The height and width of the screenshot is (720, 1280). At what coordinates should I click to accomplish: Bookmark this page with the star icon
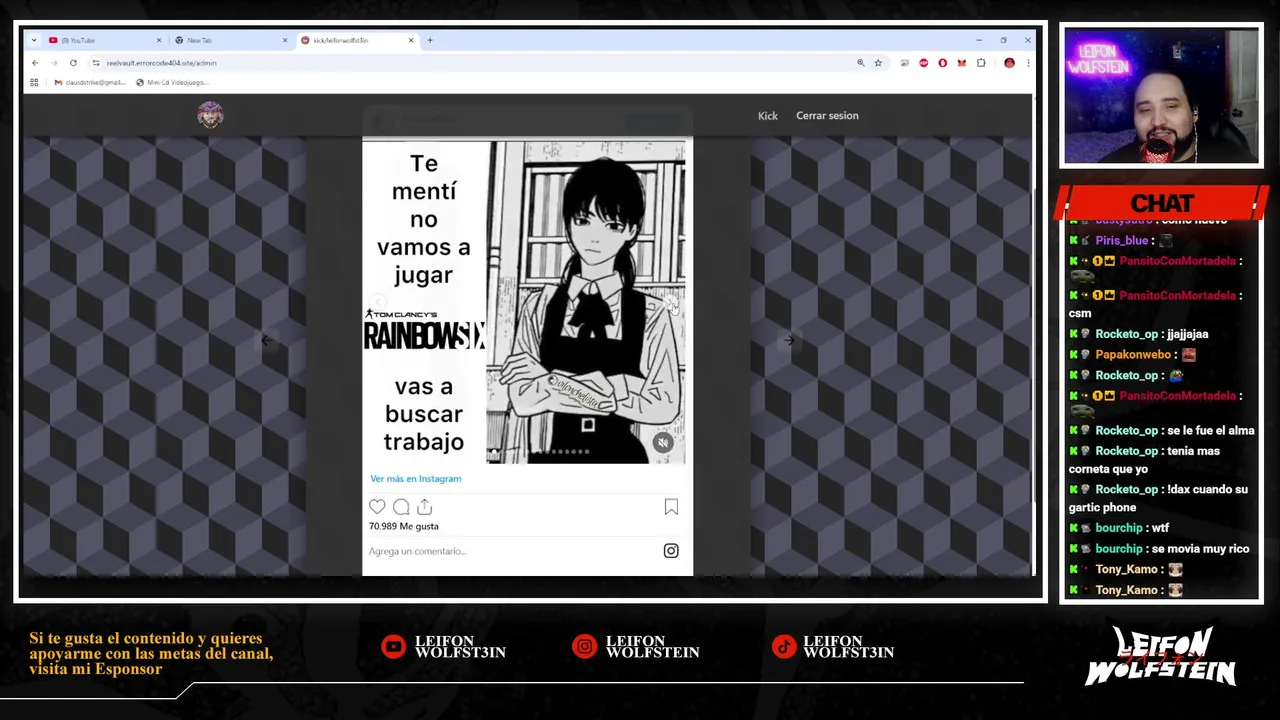pos(878,63)
